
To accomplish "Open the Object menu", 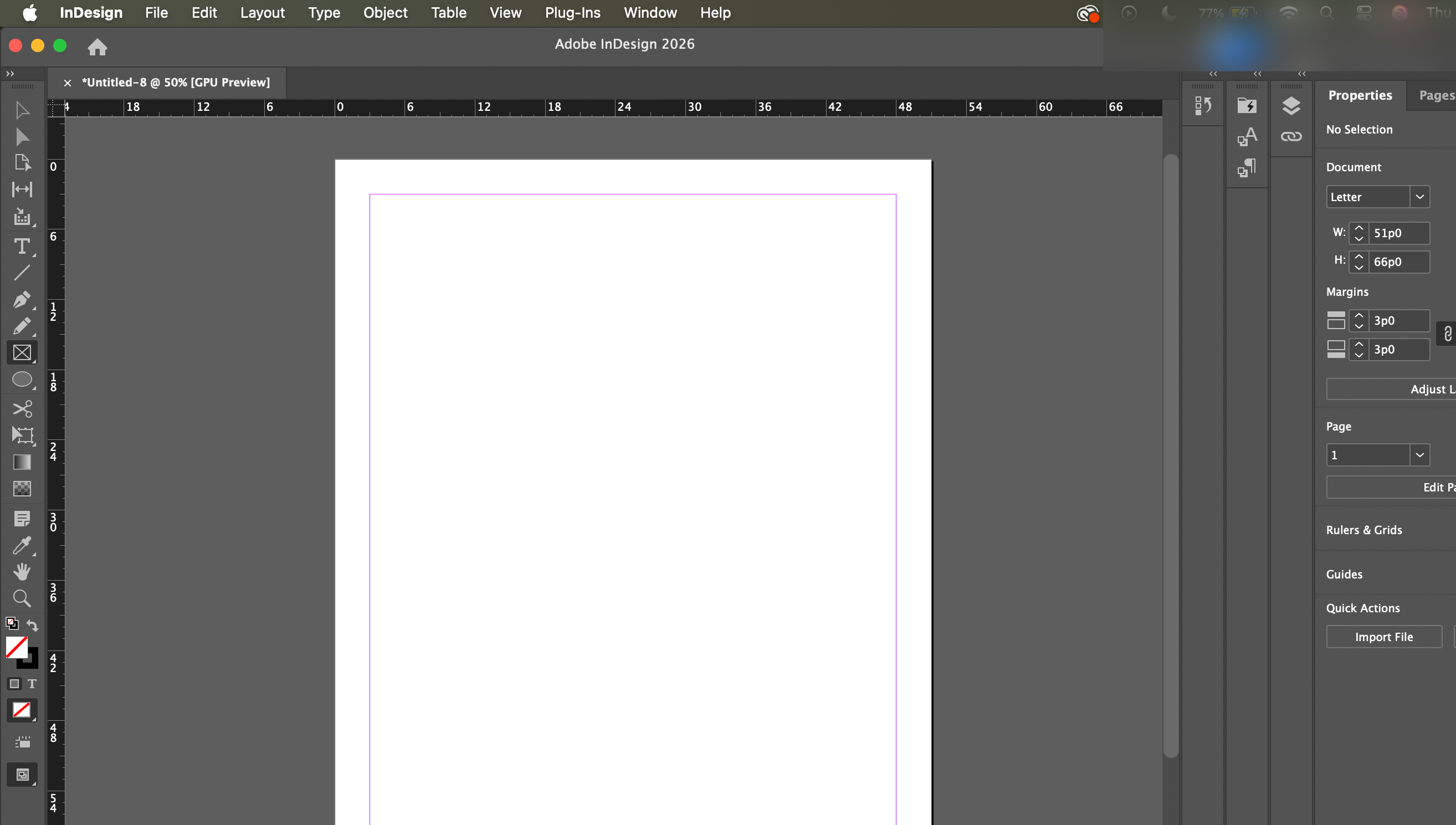I will 384,12.
